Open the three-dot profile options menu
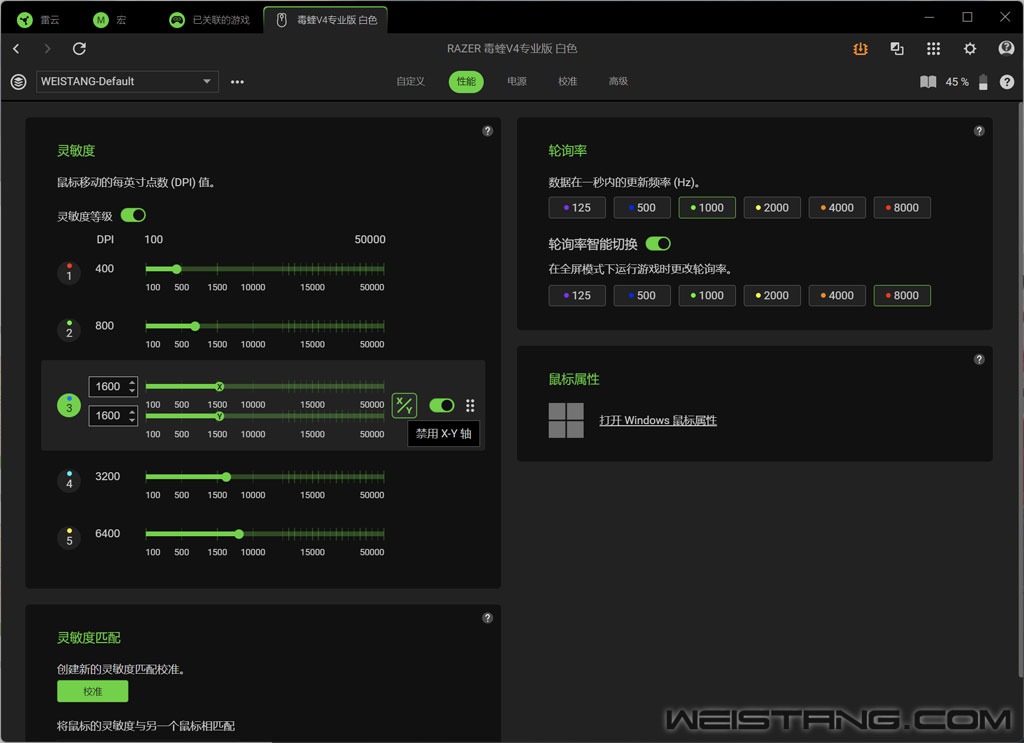Viewport: 1024px width, 743px height. click(x=237, y=82)
